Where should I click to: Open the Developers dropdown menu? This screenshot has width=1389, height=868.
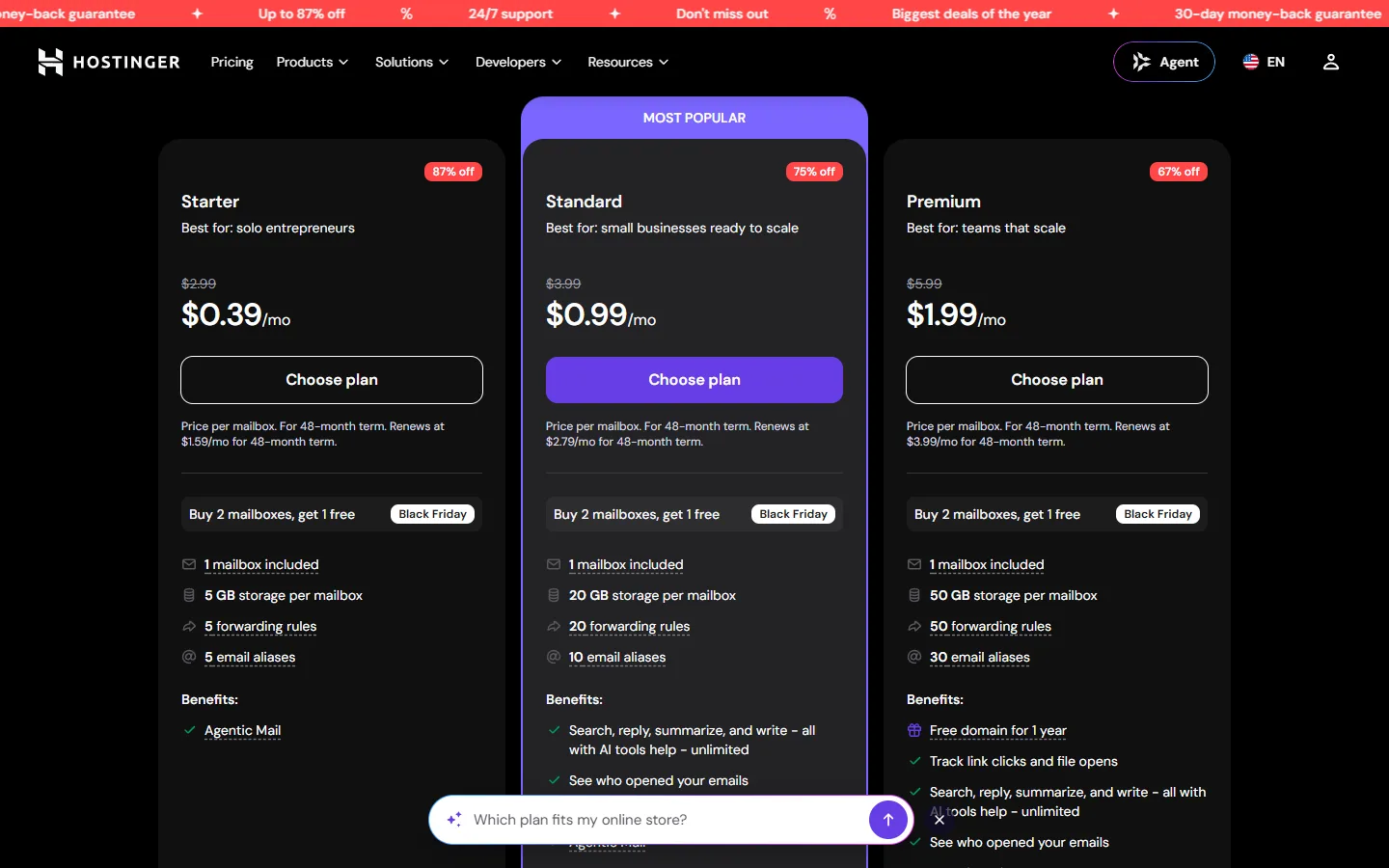tap(518, 62)
